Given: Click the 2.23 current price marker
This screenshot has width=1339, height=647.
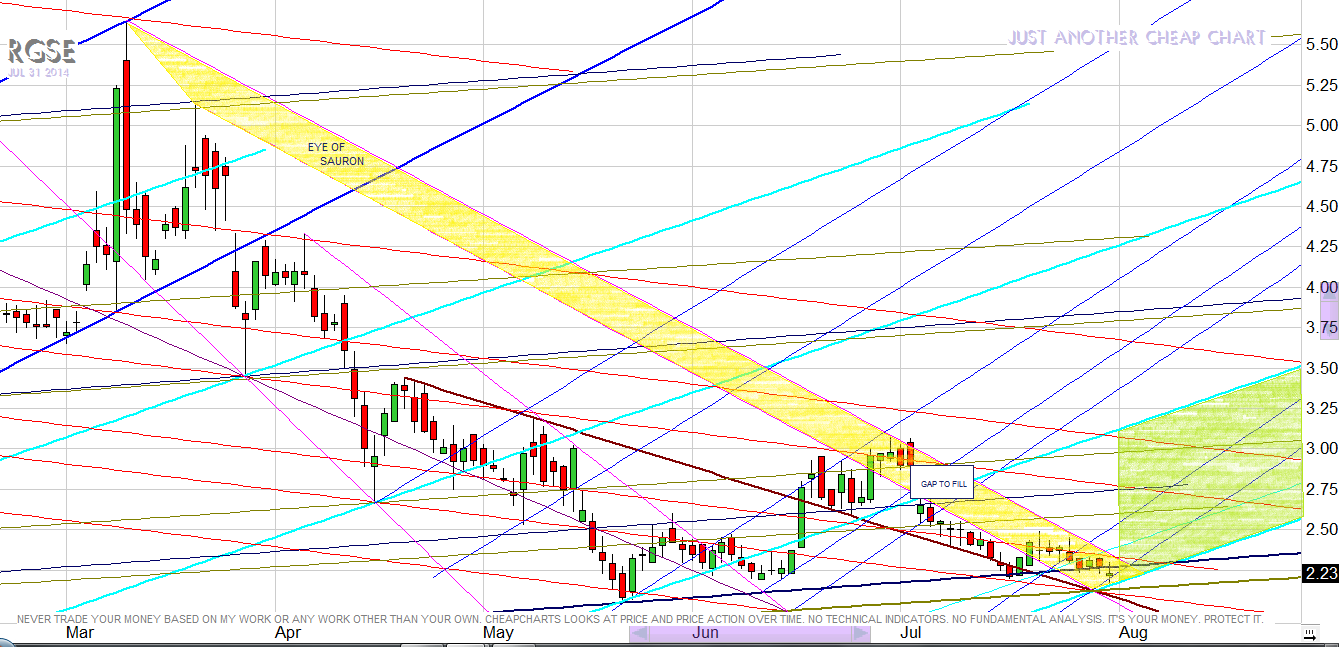Looking at the screenshot, I should (1321, 573).
